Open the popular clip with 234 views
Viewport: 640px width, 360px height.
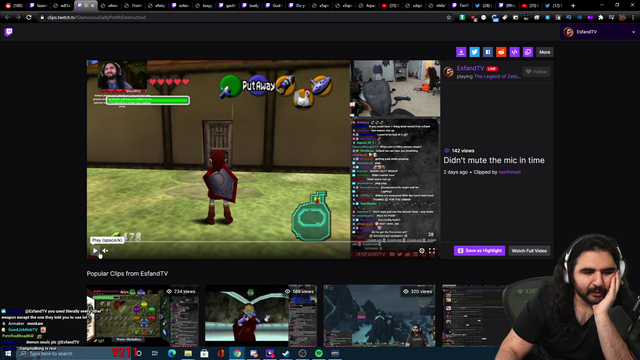tap(142, 316)
